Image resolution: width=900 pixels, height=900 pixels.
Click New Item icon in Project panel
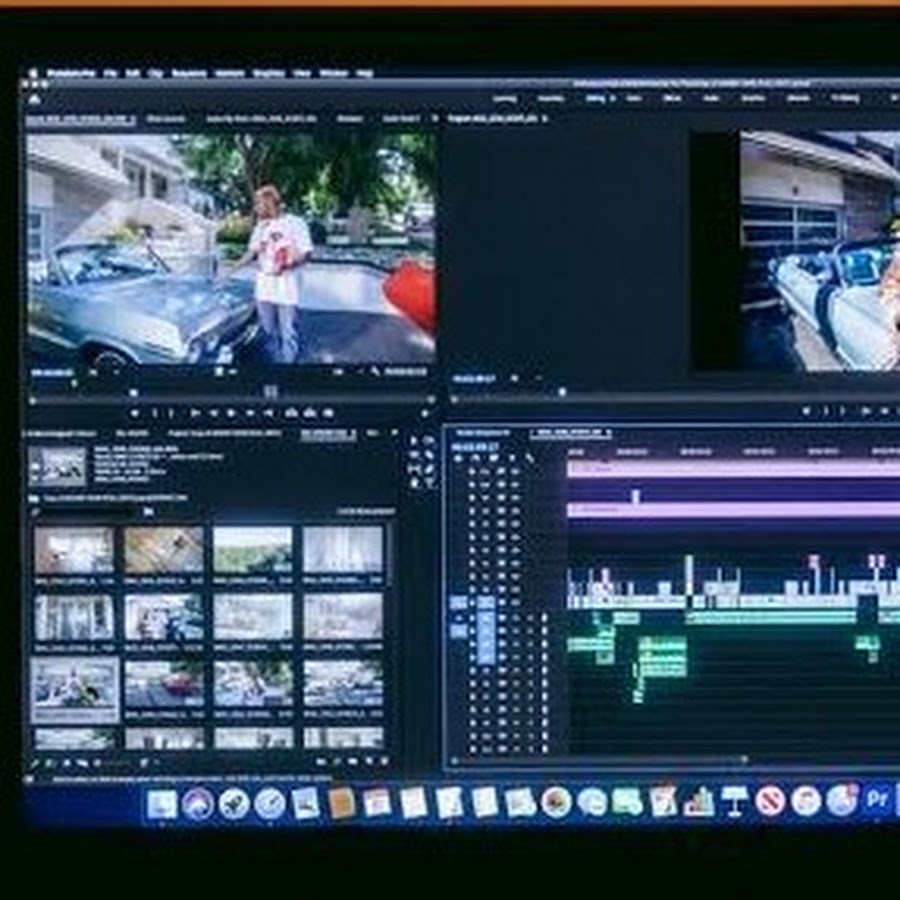369,762
